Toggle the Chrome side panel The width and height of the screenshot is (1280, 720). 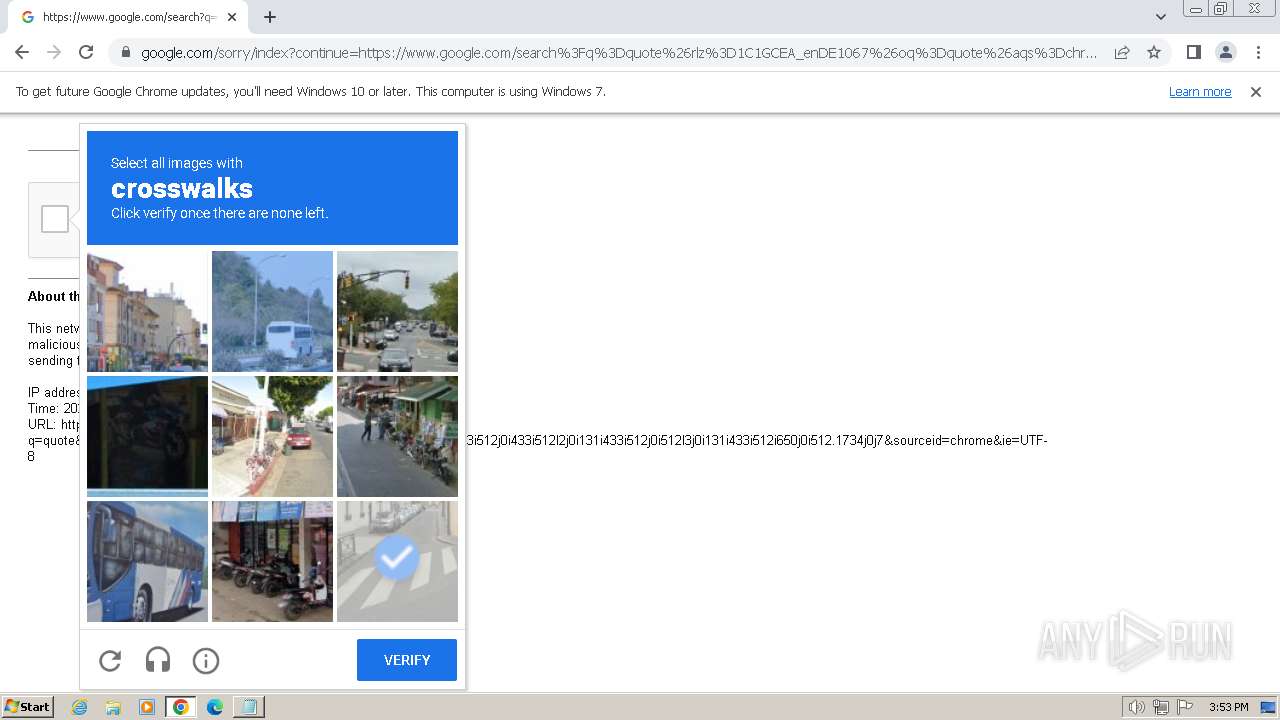coord(1193,52)
